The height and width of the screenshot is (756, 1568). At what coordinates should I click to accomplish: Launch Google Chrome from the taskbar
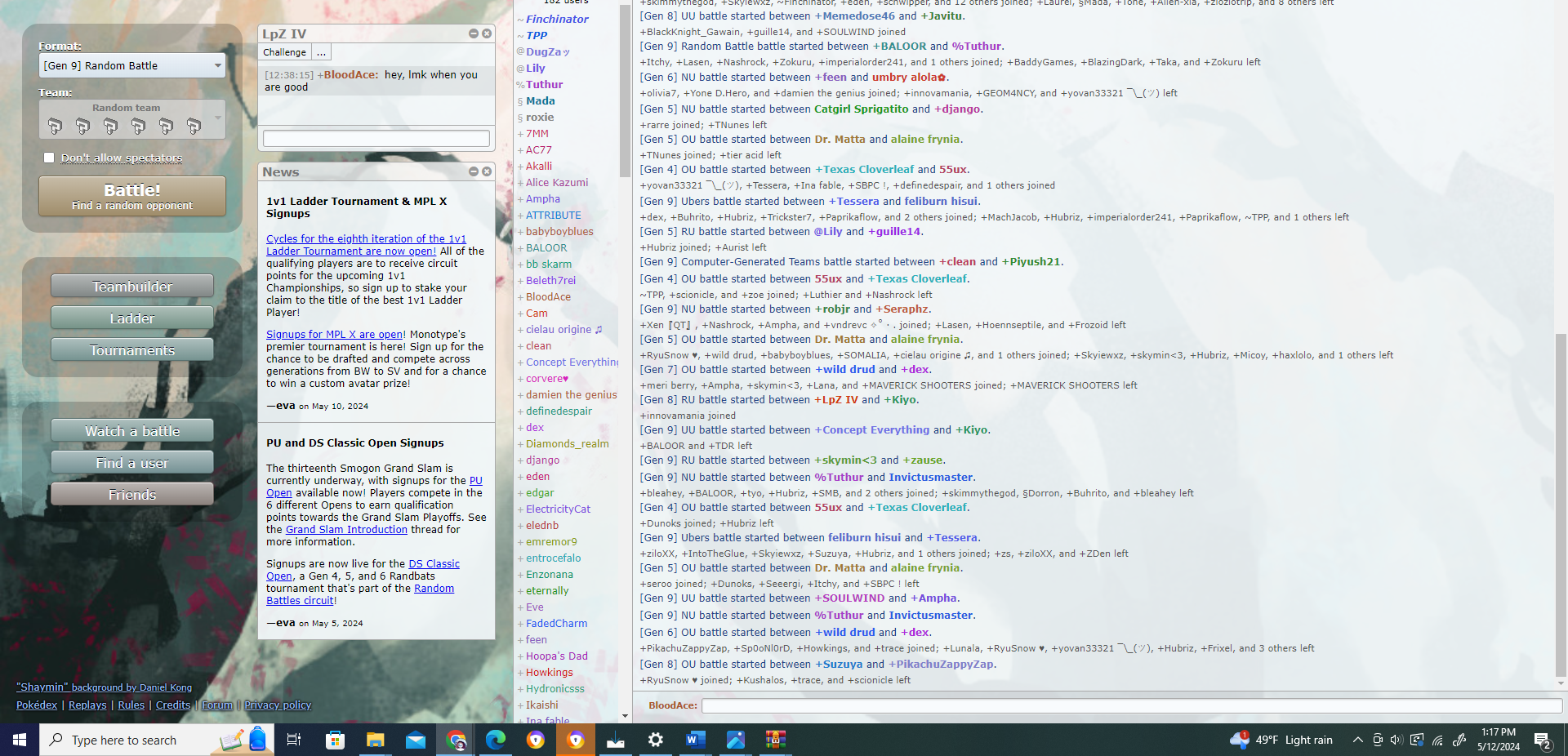[x=455, y=740]
